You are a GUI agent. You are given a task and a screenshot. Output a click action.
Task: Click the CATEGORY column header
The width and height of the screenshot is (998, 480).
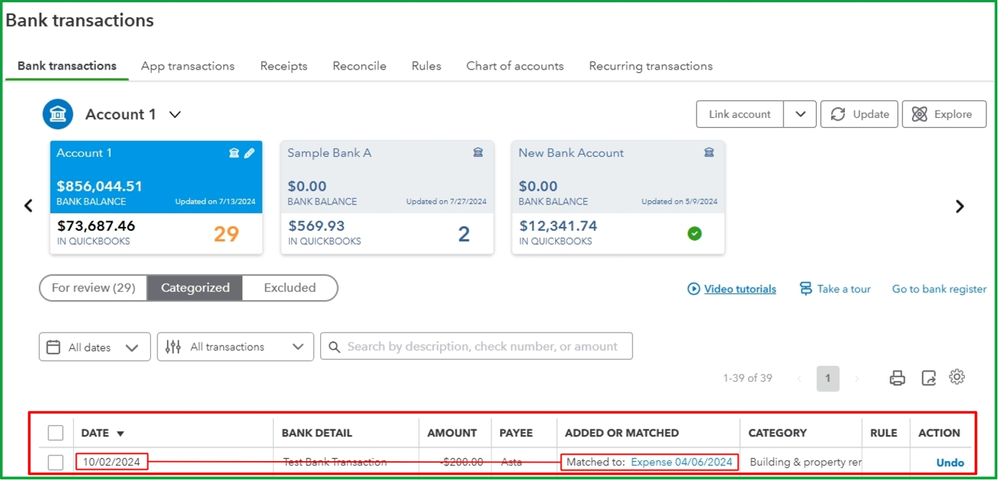[x=778, y=433]
